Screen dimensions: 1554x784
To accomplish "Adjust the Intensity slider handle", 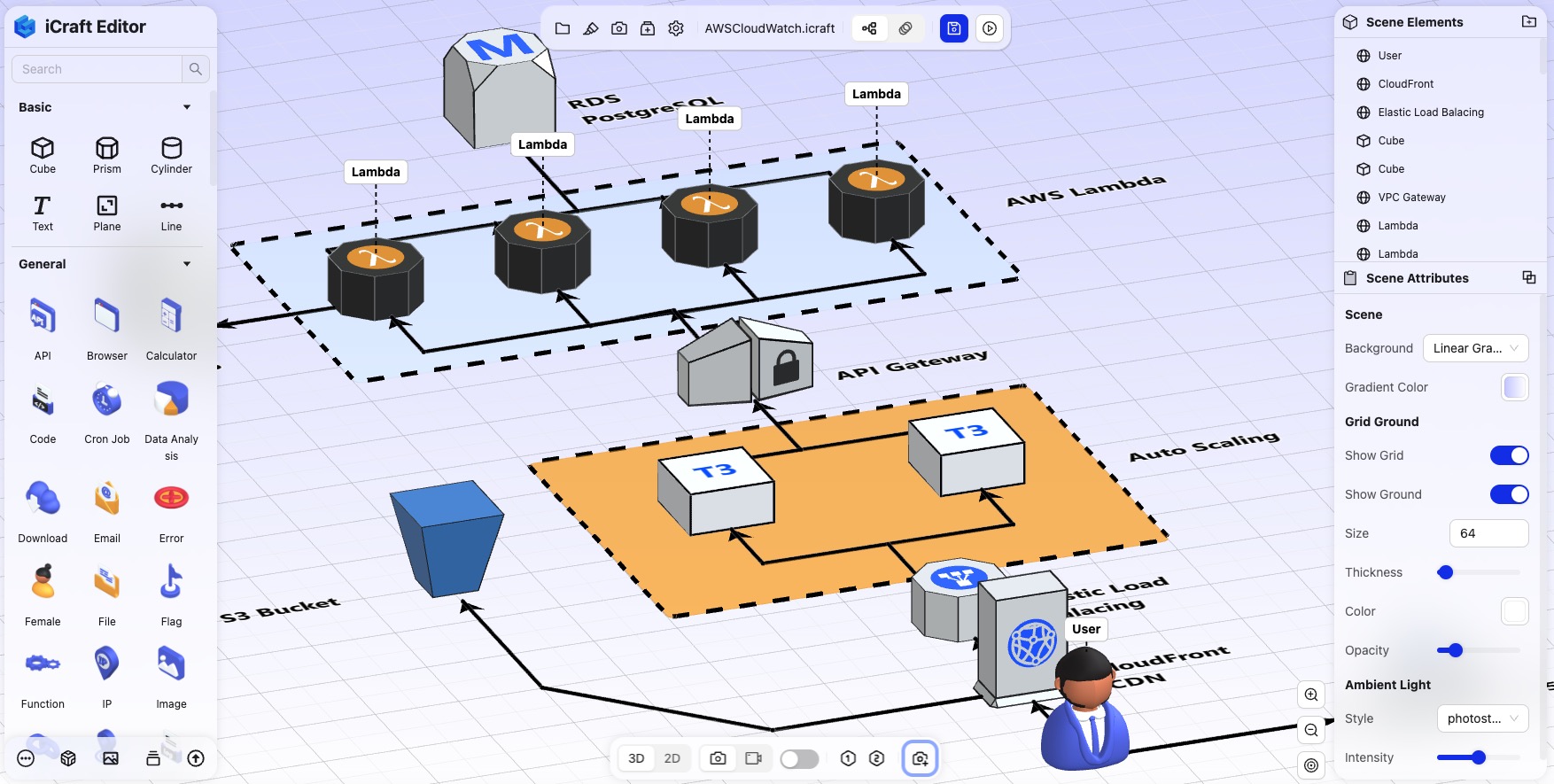I will point(1478,757).
